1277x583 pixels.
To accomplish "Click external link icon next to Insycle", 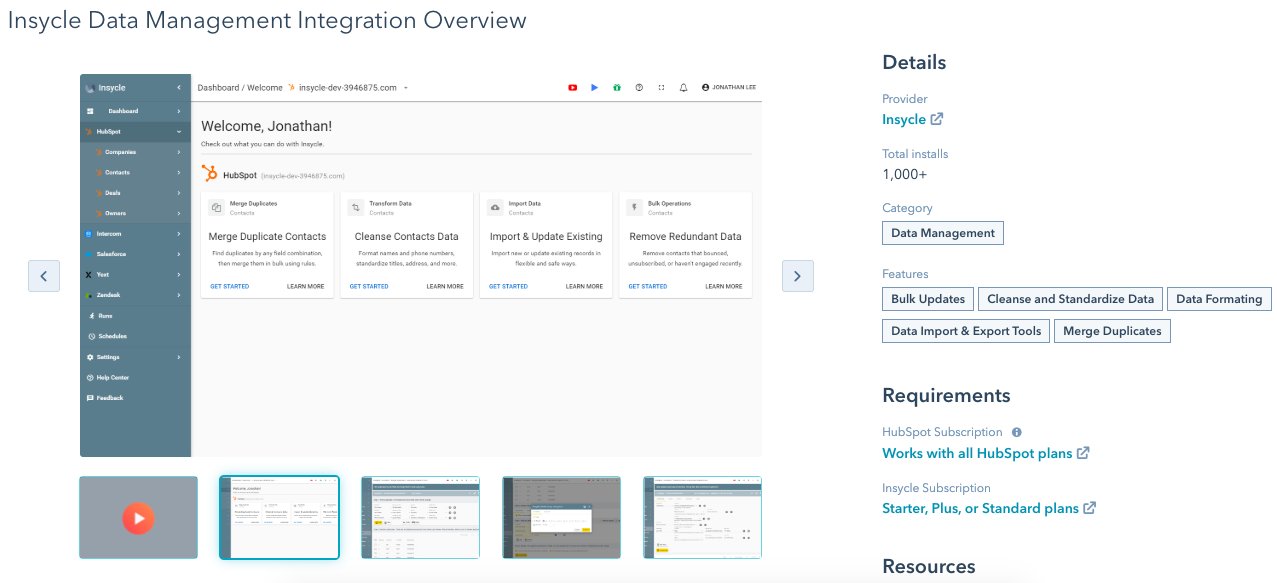I will coord(937,119).
